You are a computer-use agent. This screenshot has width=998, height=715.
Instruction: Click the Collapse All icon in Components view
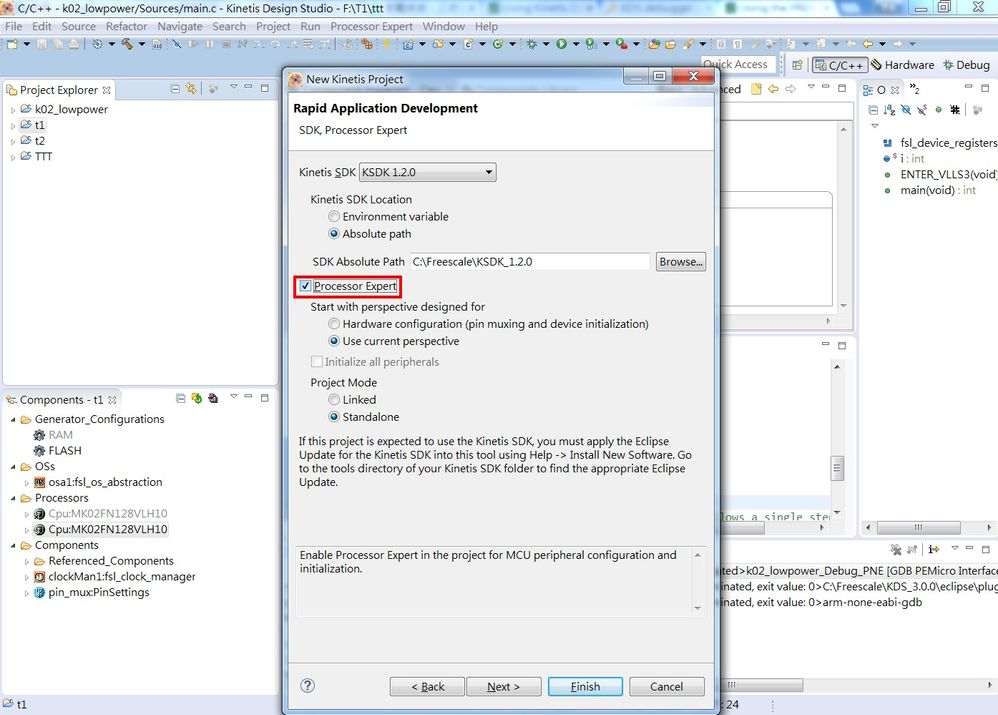tap(181, 399)
